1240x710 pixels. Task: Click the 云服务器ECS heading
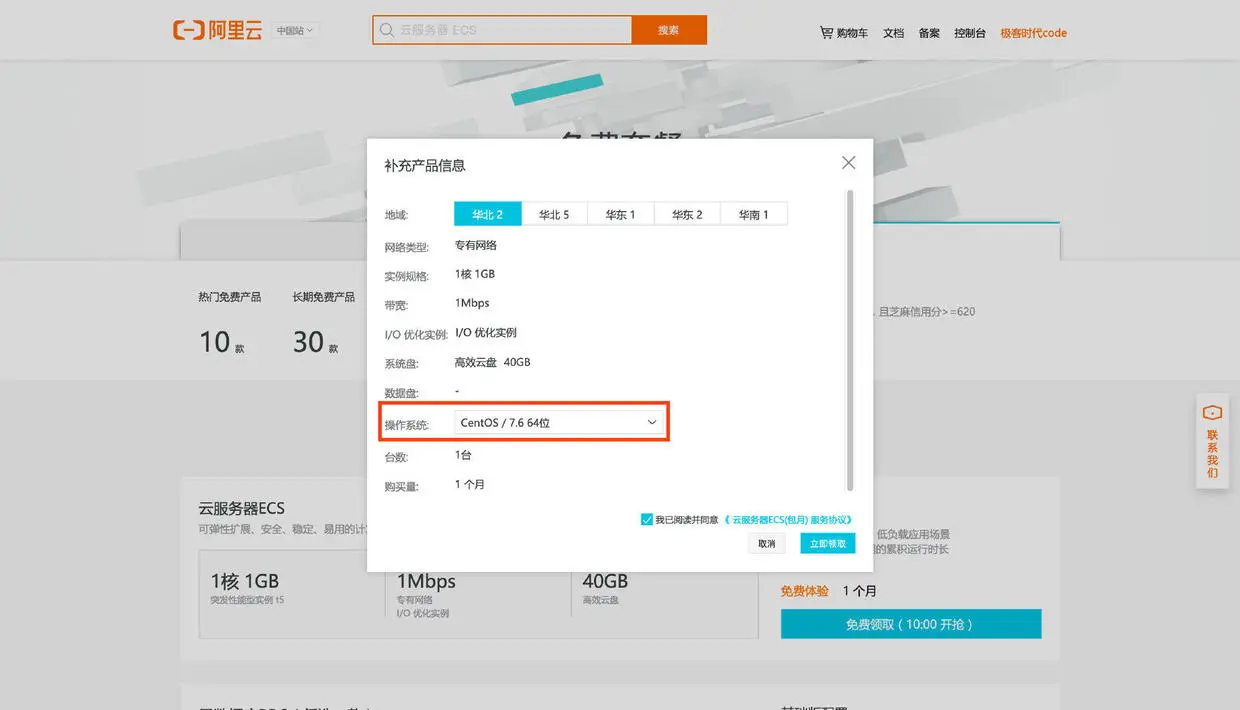(x=241, y=508)
